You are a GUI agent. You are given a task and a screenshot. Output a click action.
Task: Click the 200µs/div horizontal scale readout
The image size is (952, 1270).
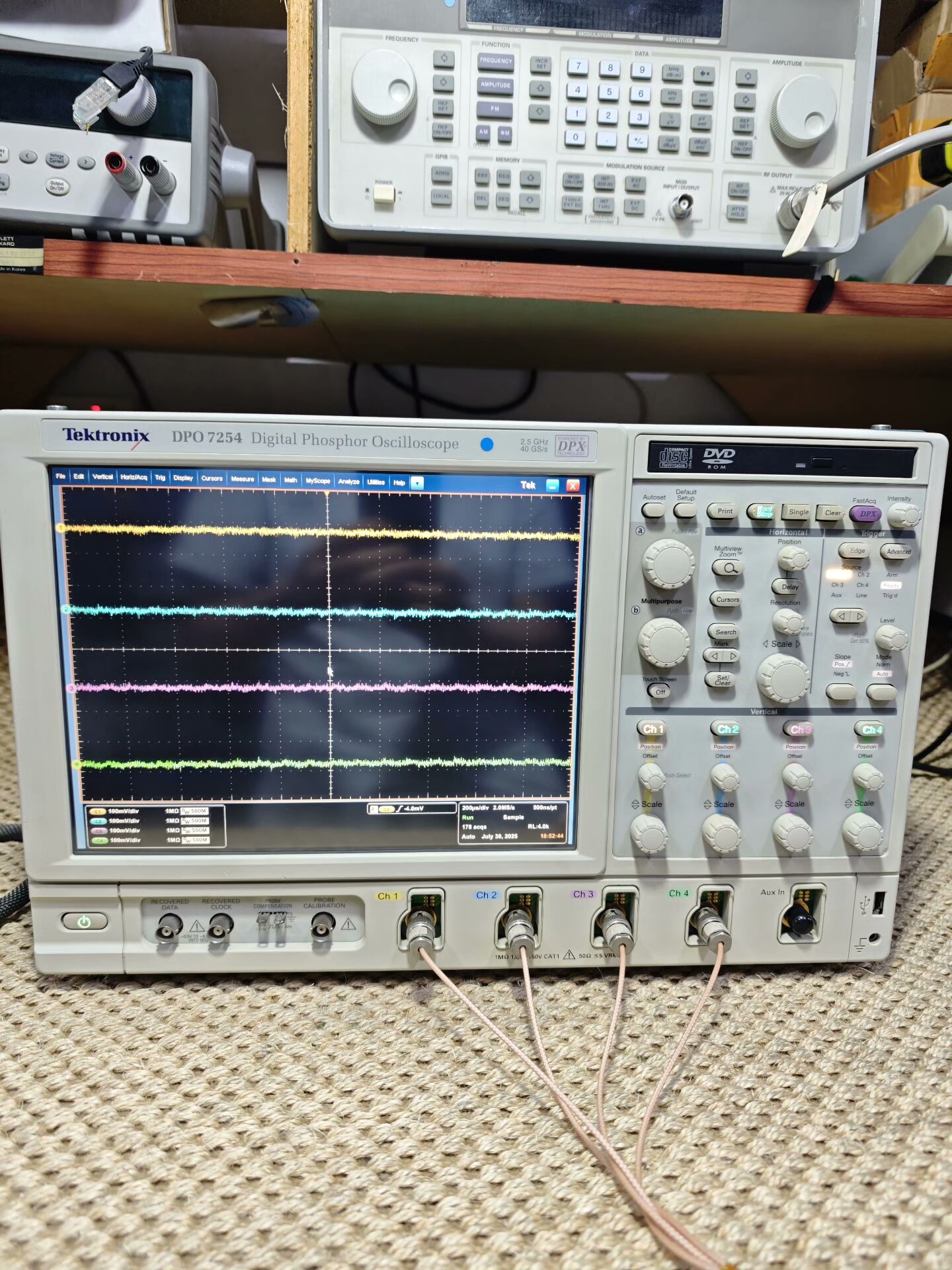coord(475,808)
